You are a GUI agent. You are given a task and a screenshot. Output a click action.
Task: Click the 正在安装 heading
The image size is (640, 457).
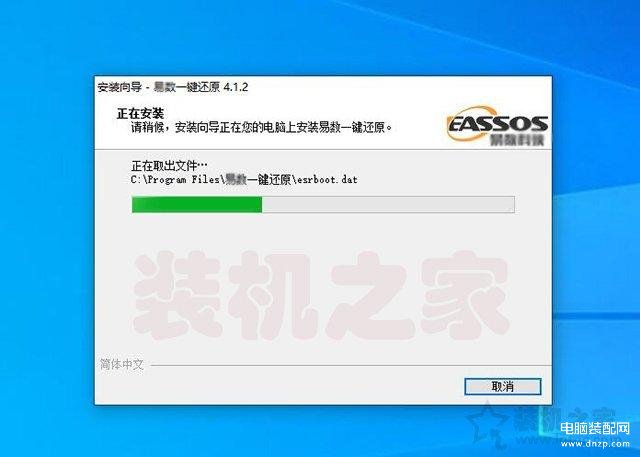click(140, 113)
